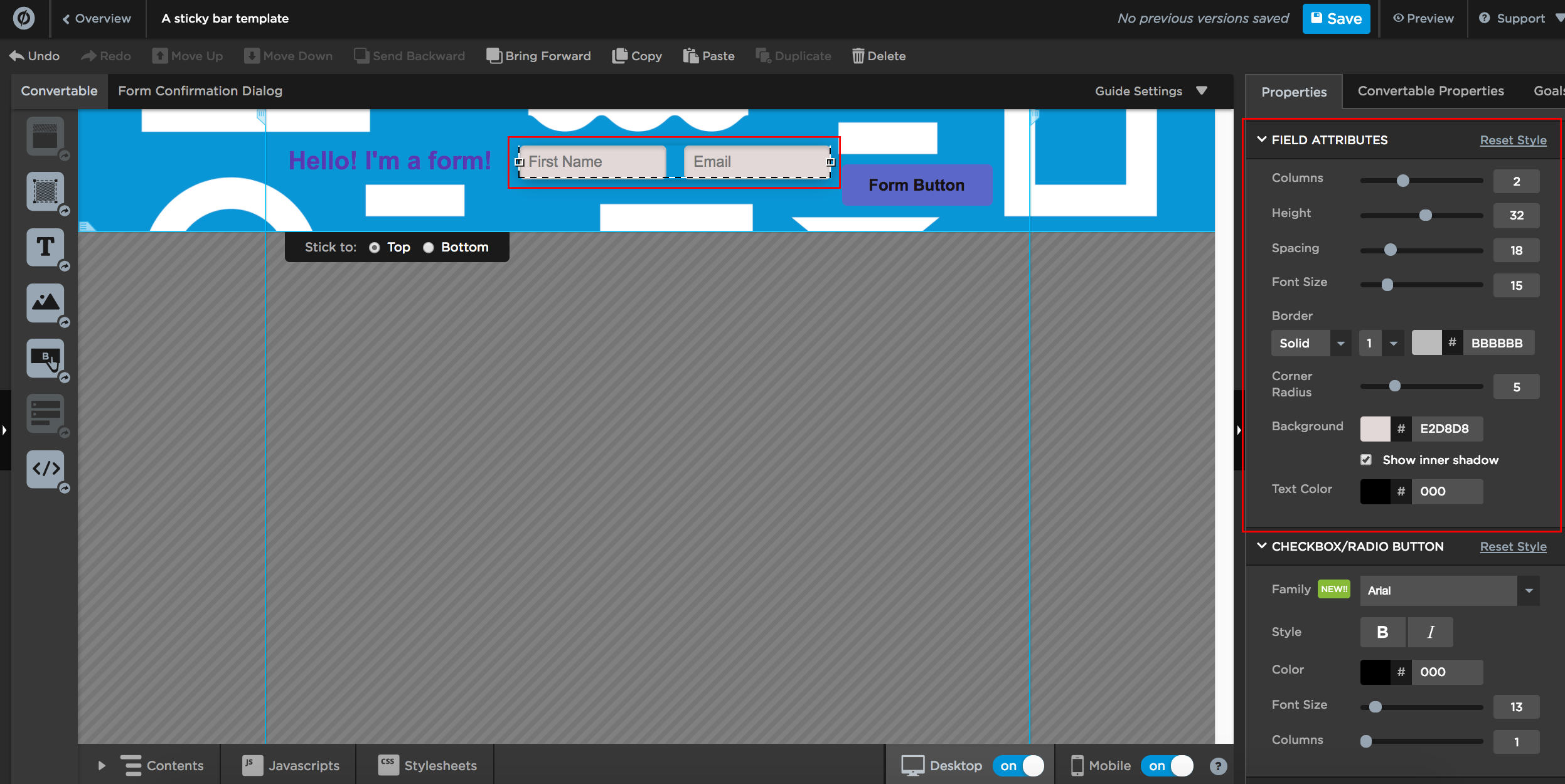Click the help question mark icon
This screenshot has height=784, width=1565.
point(1218,766)
